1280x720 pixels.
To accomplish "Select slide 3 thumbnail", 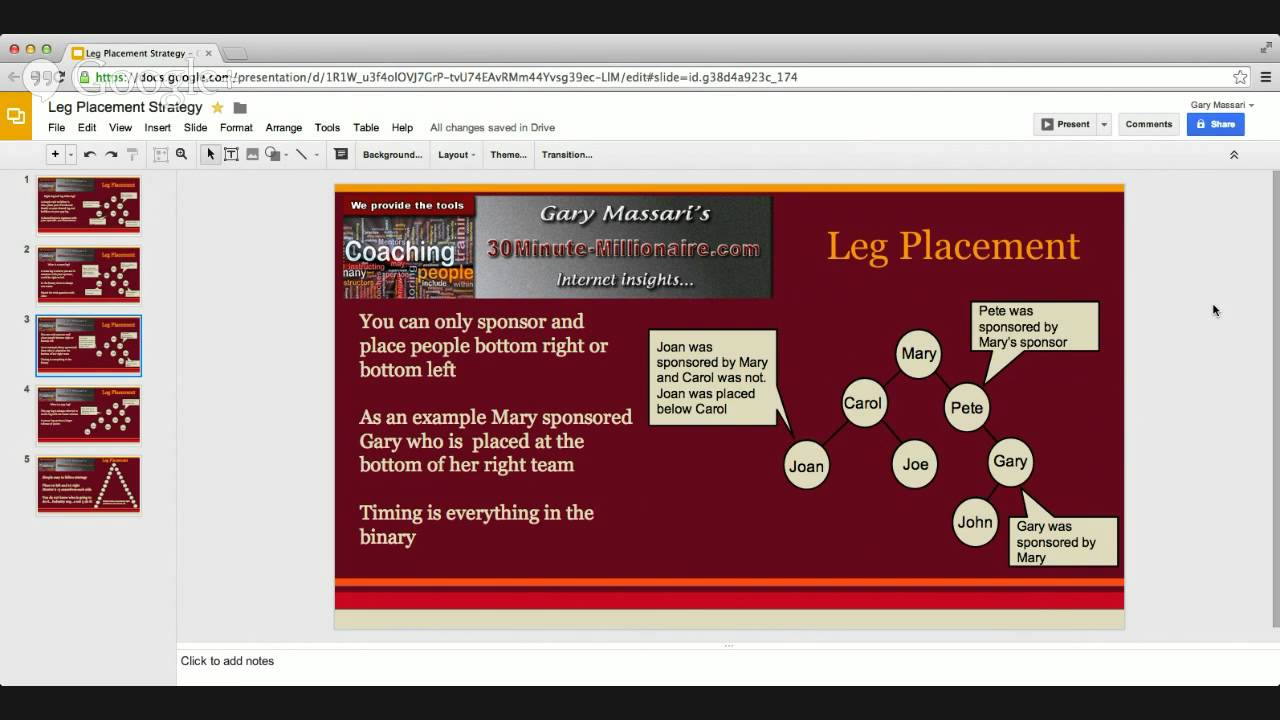I will tap(89, 346).
